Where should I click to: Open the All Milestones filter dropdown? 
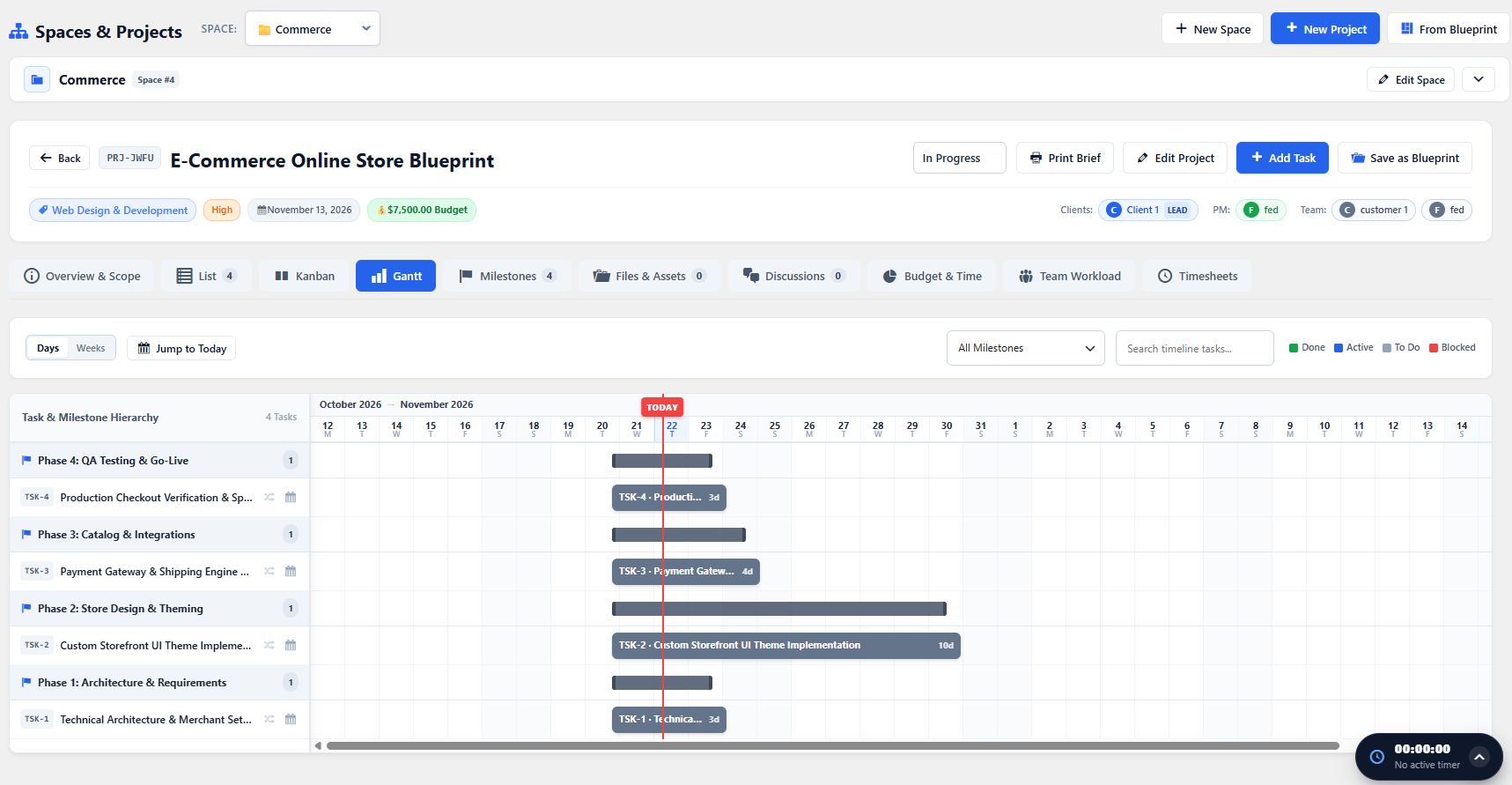pyautogui.click(x=1026, y=348)
